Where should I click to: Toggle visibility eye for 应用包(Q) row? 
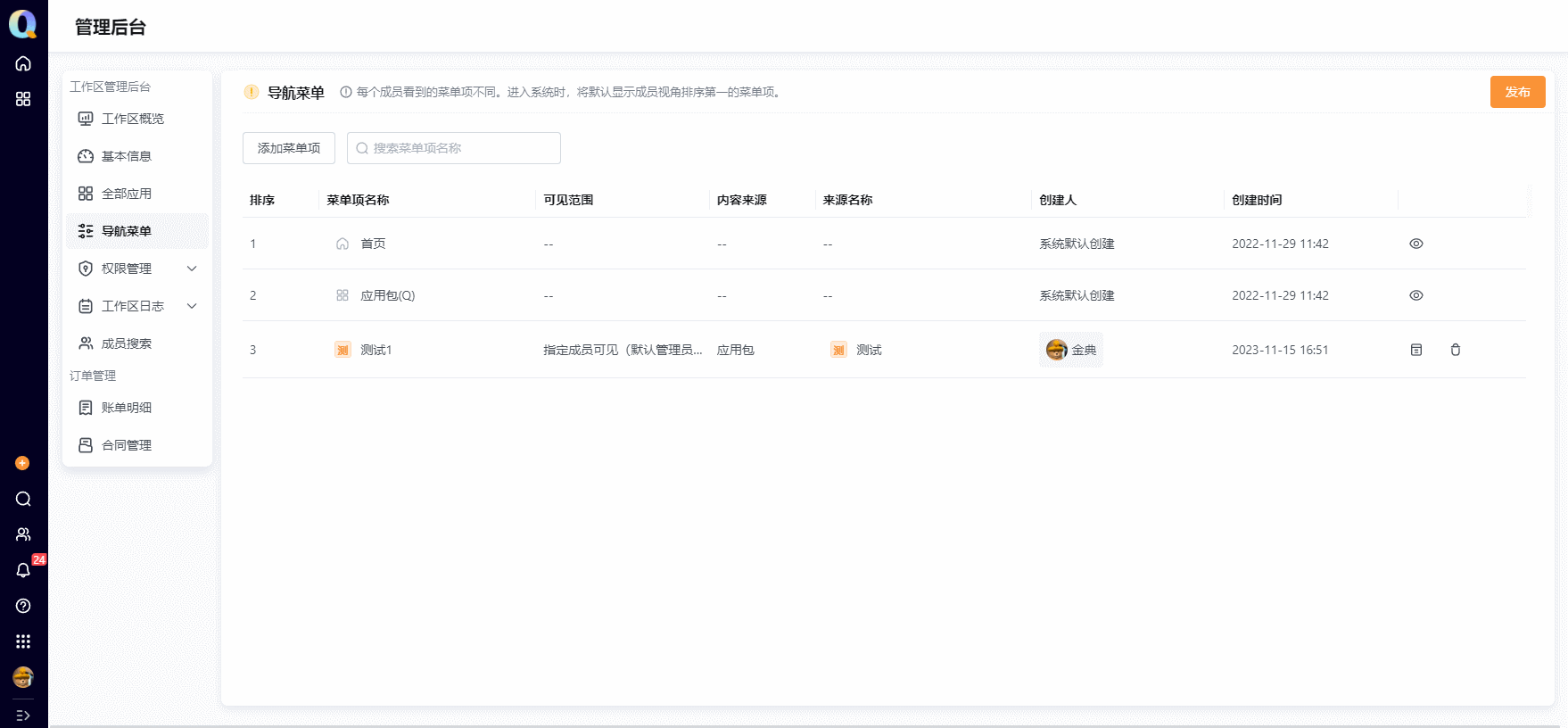(1416, 295)
